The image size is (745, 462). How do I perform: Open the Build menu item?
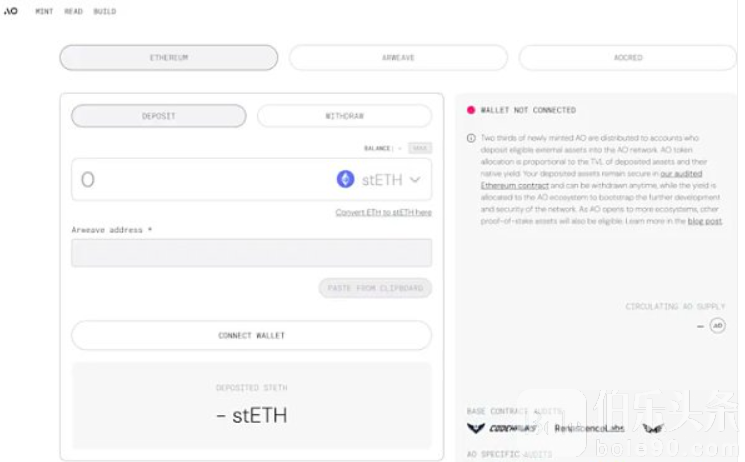105,11
